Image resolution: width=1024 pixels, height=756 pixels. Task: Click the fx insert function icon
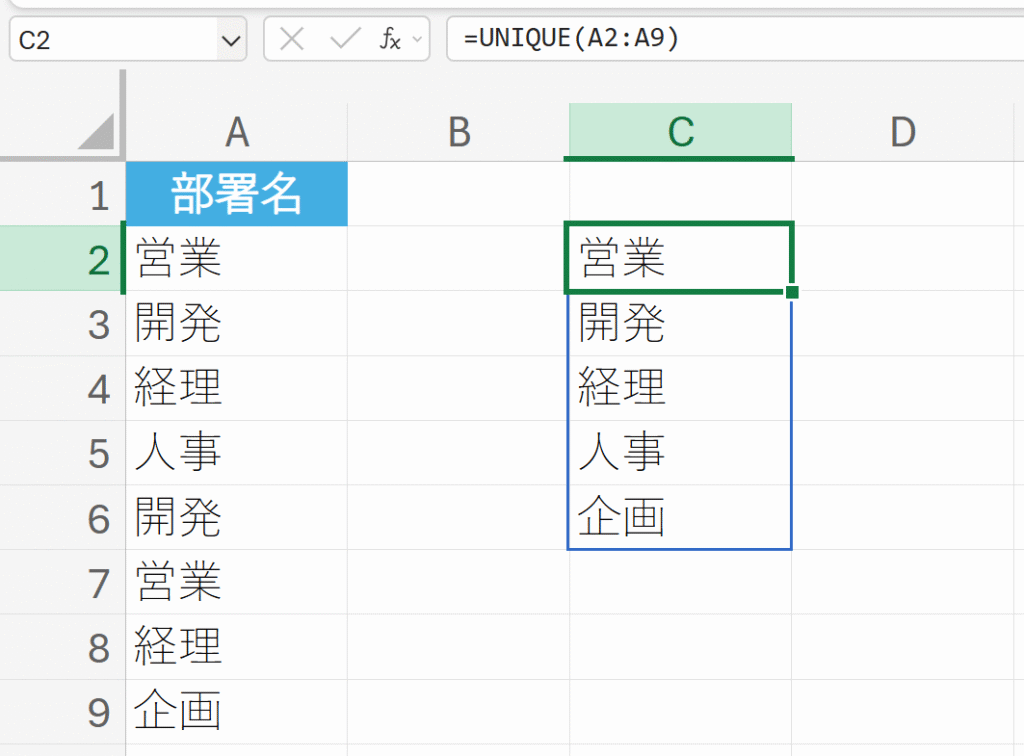(389, 40)
